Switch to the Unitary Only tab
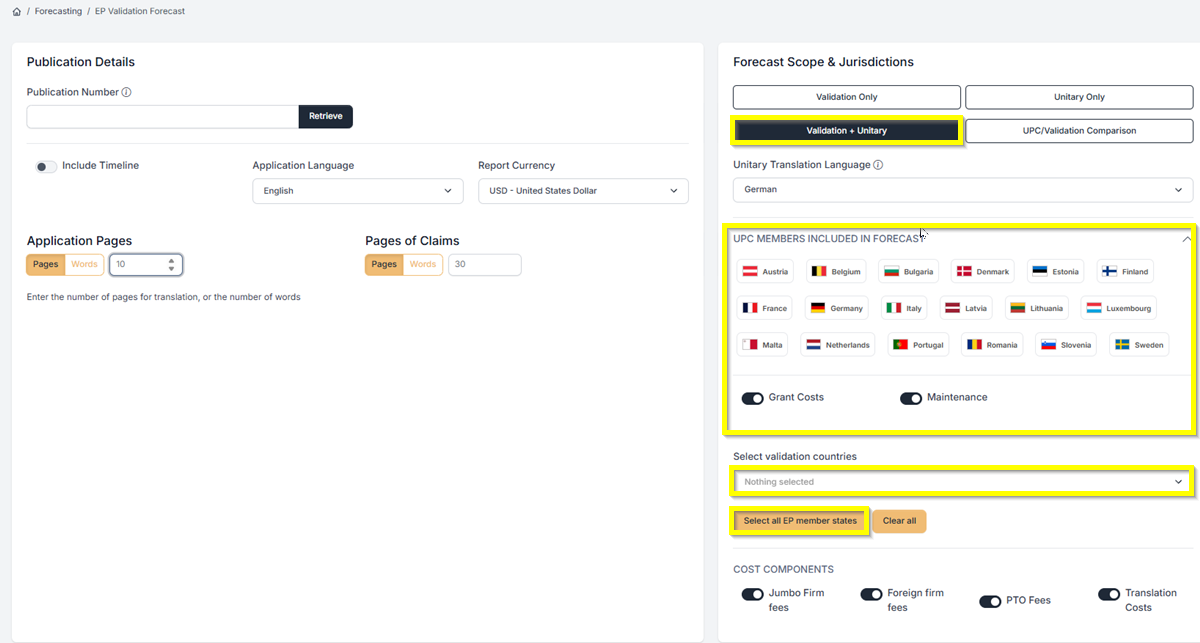 point(1079,97)
